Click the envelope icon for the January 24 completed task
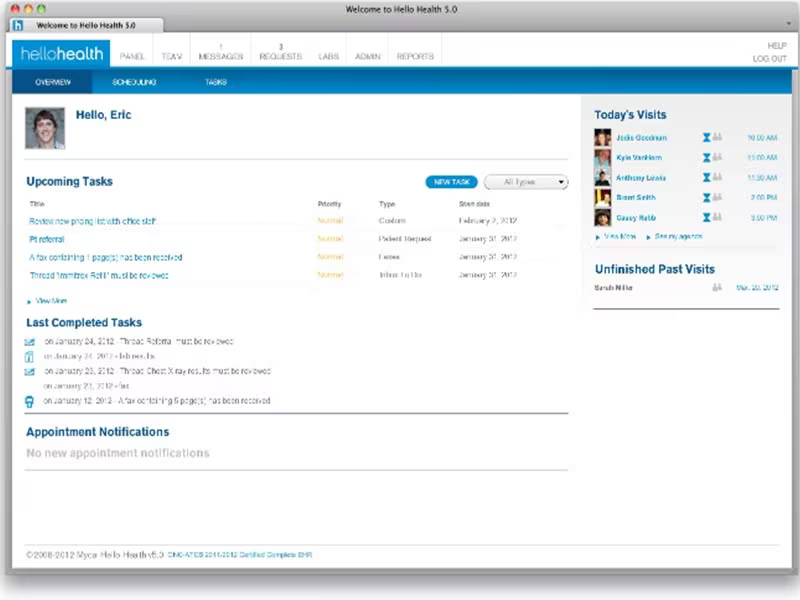800x600 pixels. (30, 342)
